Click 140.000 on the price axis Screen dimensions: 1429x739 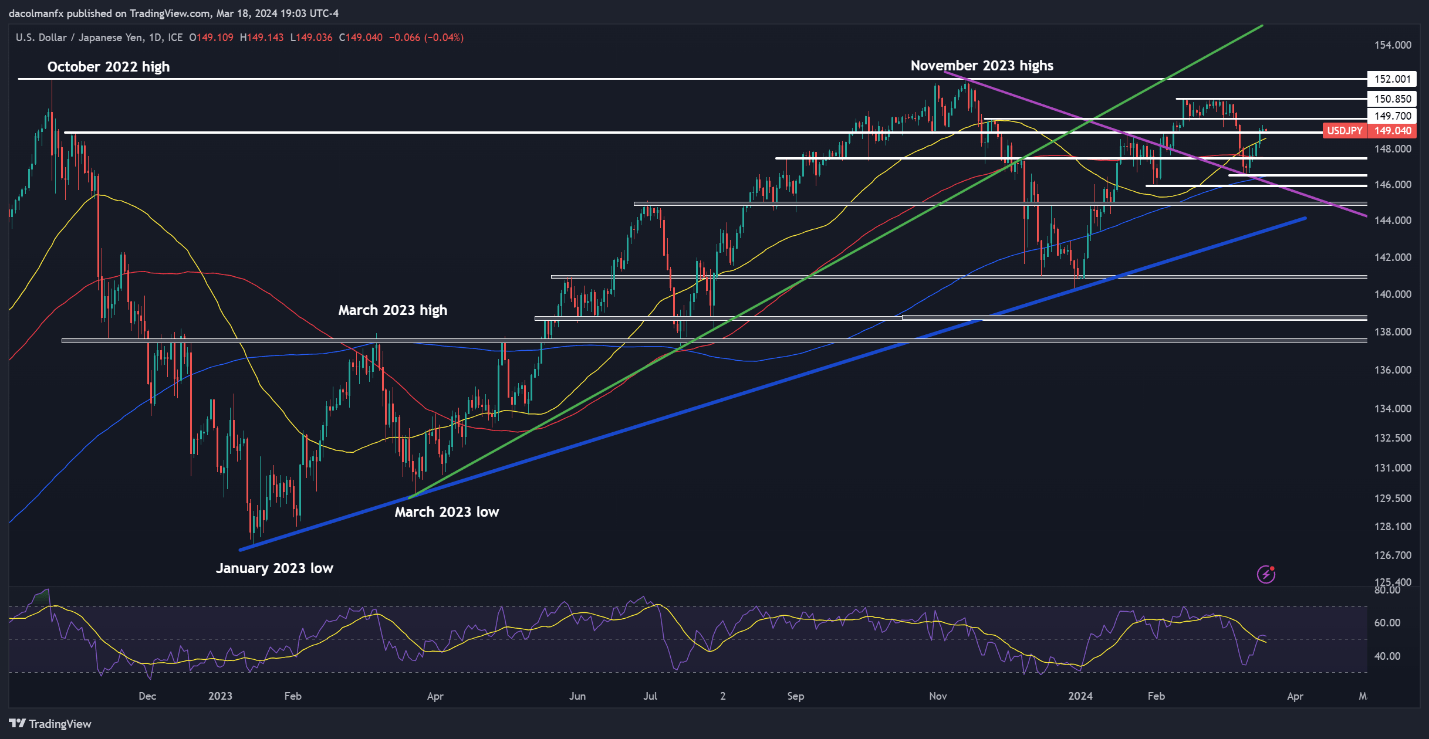point(1391,295)
